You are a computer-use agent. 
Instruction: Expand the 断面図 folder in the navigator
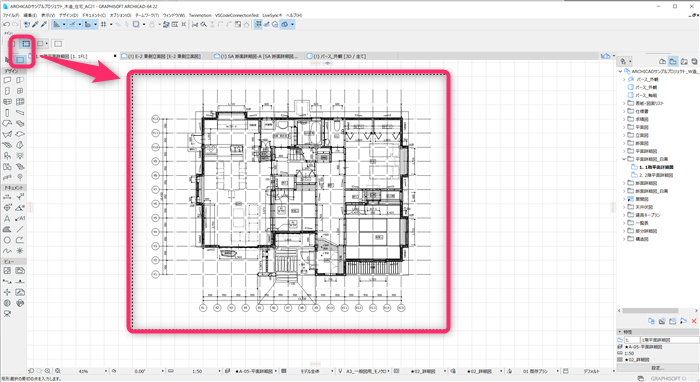click(x=624, y=143)
